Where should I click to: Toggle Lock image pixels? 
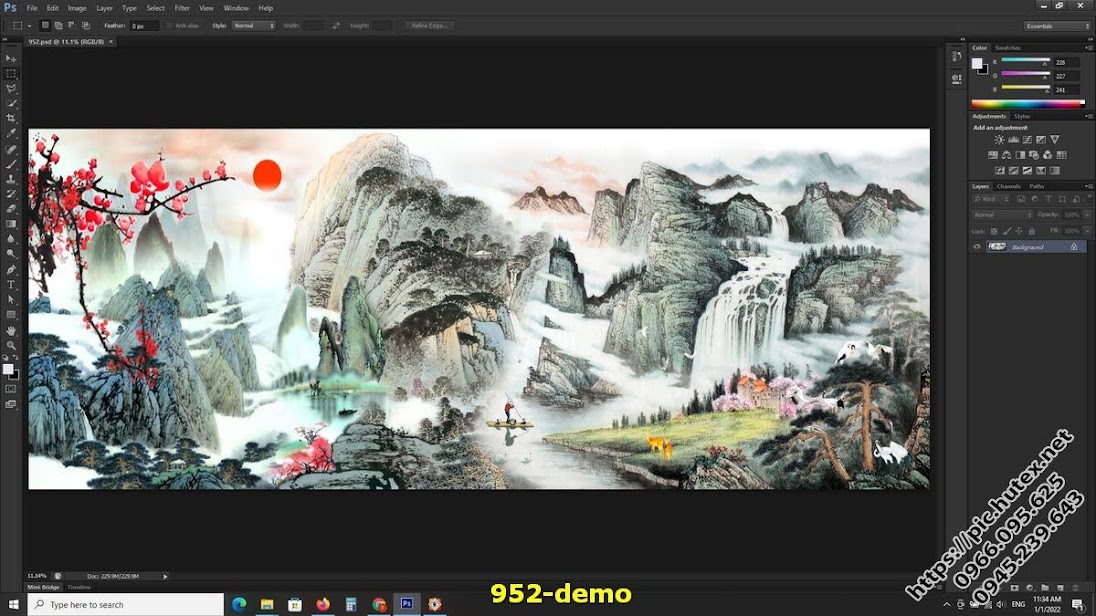1007,231
